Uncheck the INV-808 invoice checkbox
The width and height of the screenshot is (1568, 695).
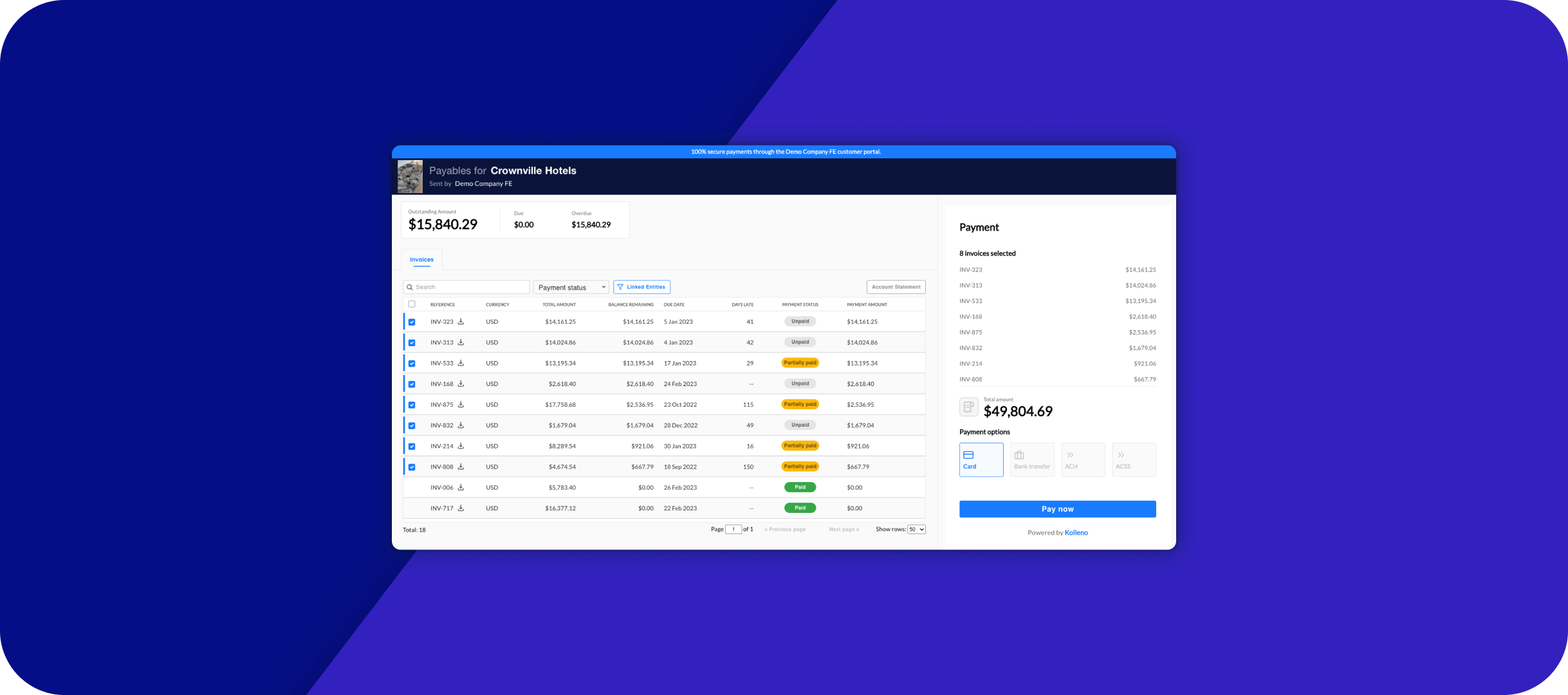click(x=412, y=467)
